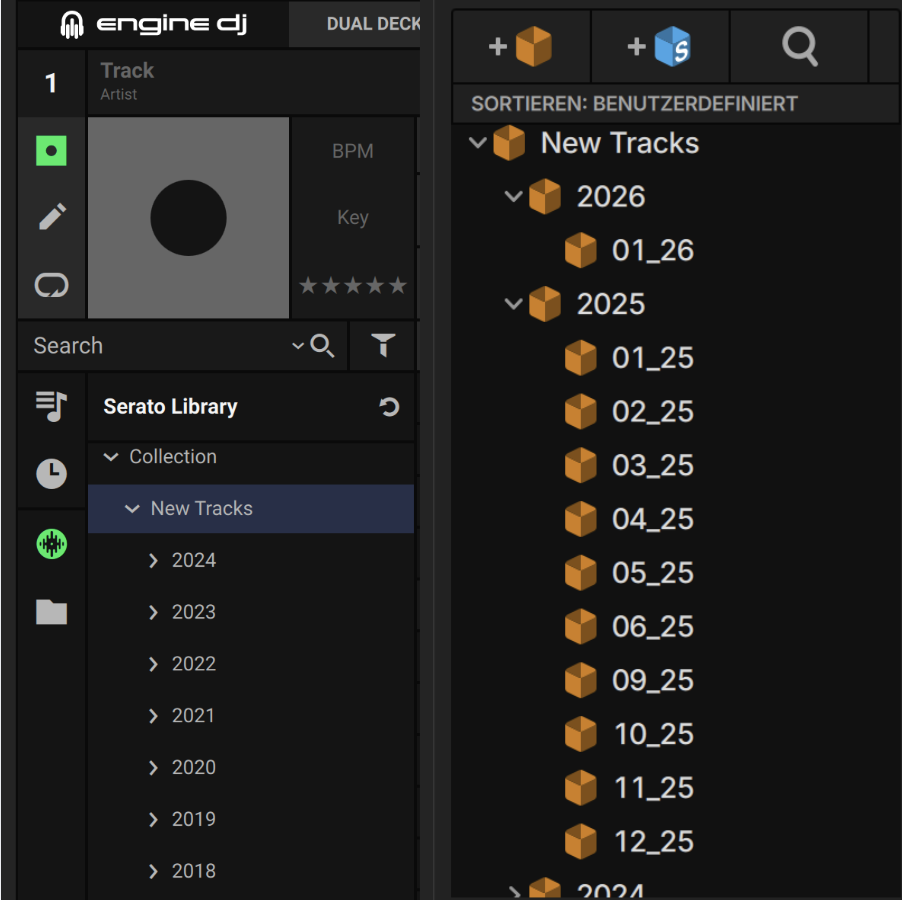Open the search magnifier in Serato panel
This screenshot has height=900, width=902.
pyautogui.click(x=799, y=47)
